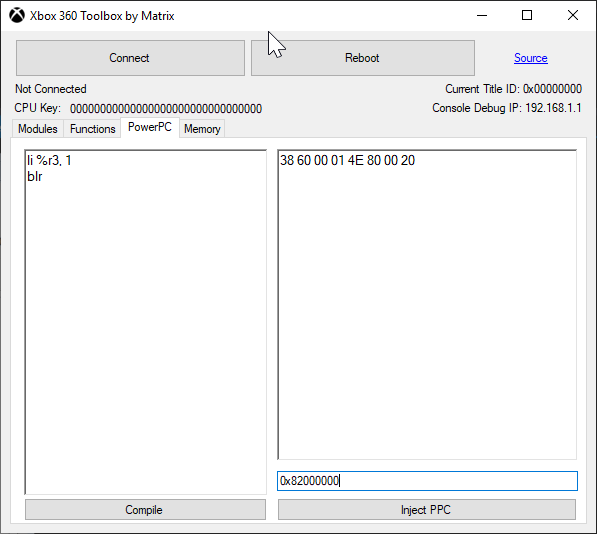
Task: Click the 'li %r3, 1' assembly line
Action: click(x=49, y=161)
